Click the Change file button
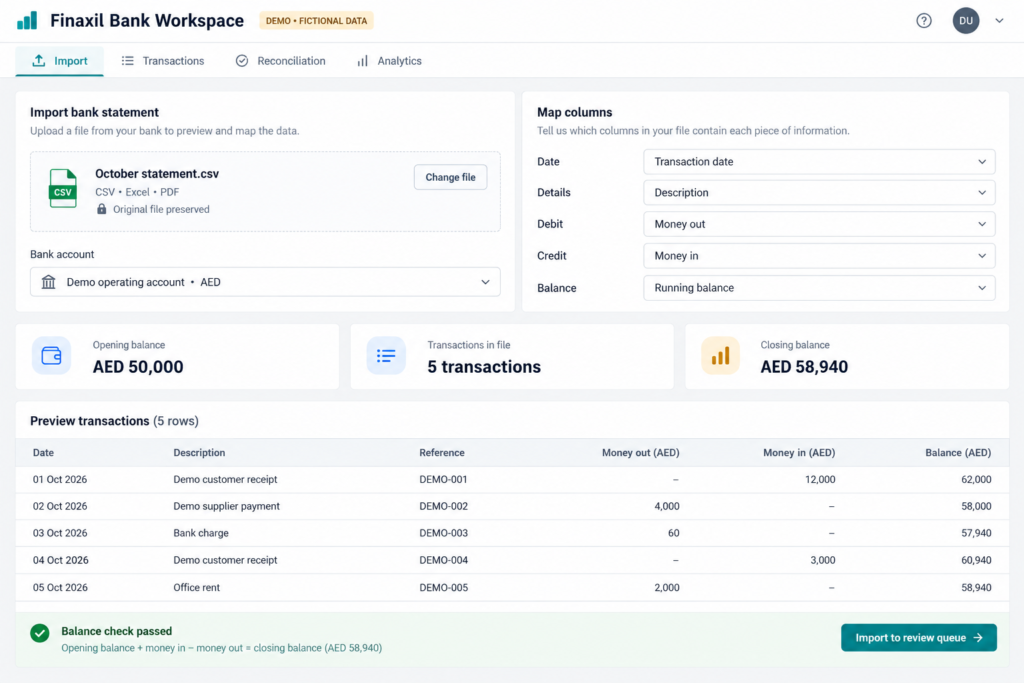 tap(451, 177)
